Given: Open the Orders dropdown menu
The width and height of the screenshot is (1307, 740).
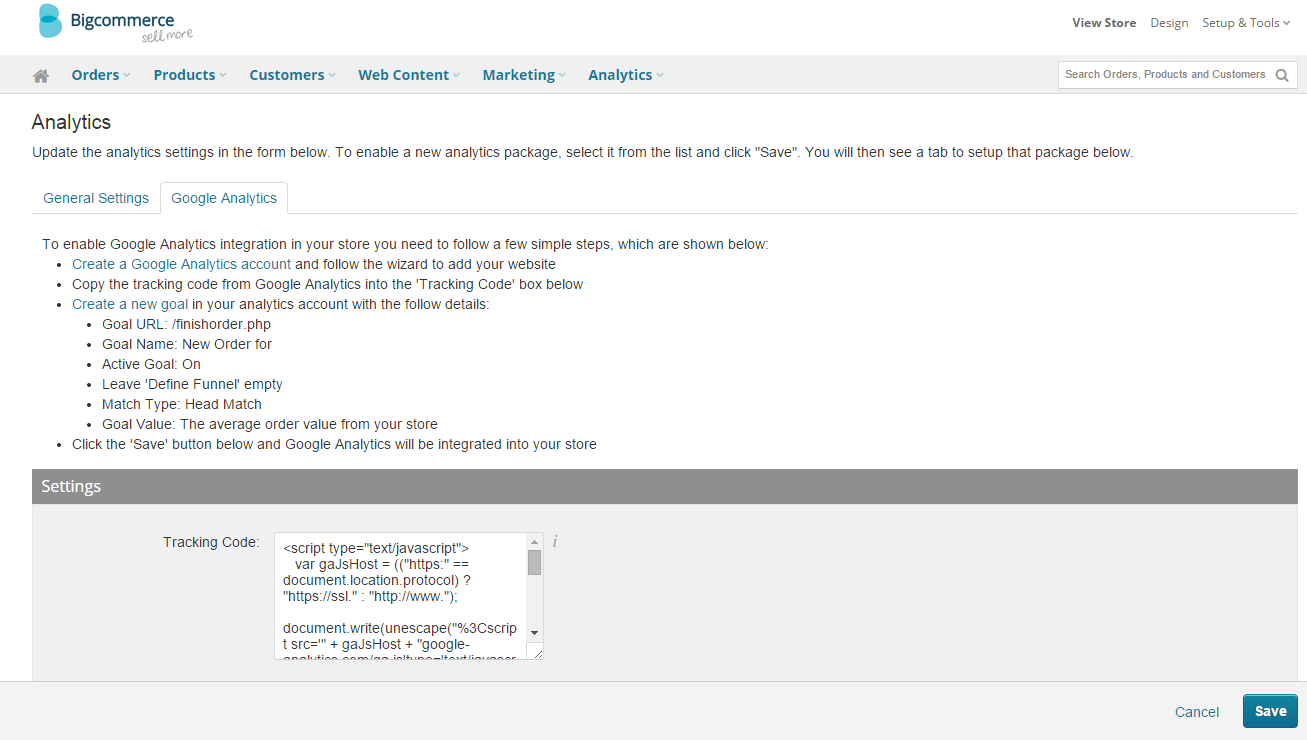Looking at the screenshot, I should pos(100,75).
